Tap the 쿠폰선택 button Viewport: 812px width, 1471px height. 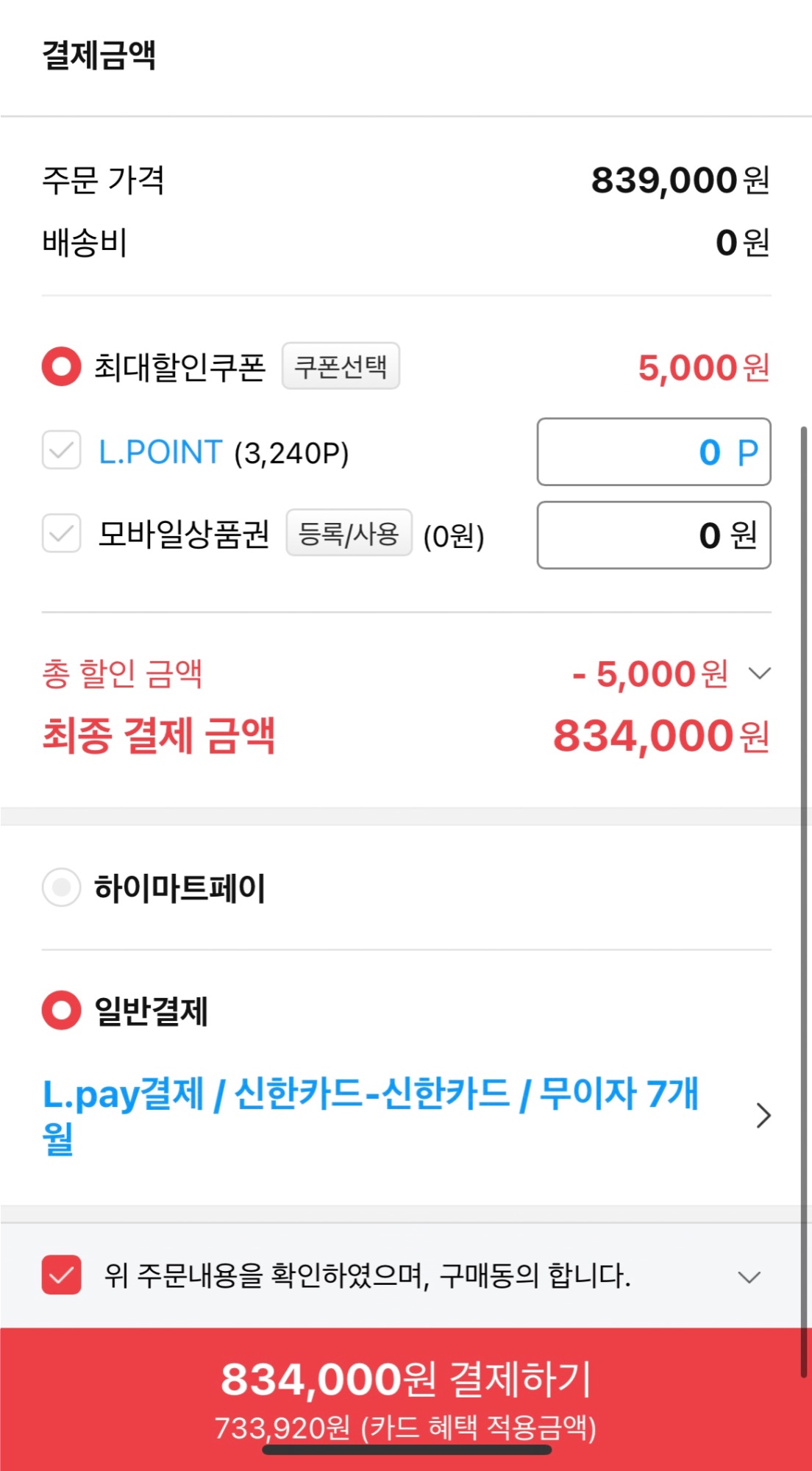[341, 366]
